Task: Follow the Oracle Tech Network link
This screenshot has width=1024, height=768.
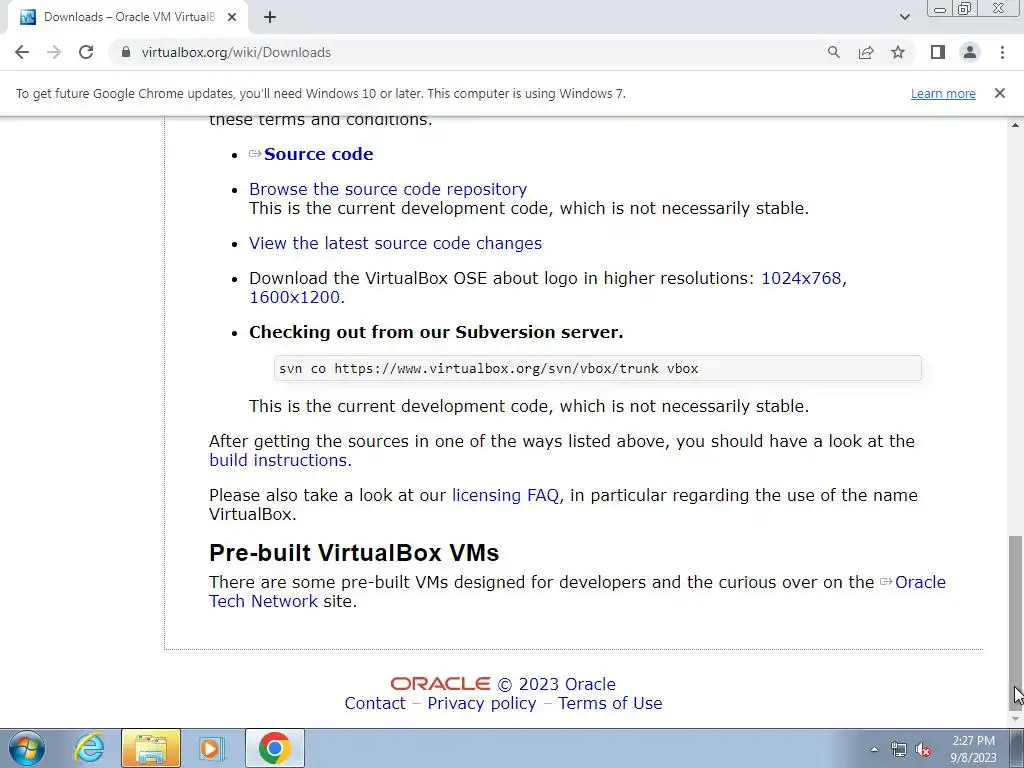Action: point(577,592)
